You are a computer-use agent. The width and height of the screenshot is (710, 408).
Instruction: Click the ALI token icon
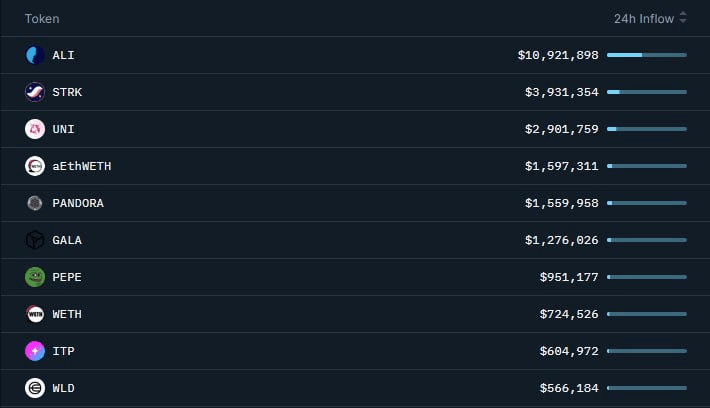(35, 55)
